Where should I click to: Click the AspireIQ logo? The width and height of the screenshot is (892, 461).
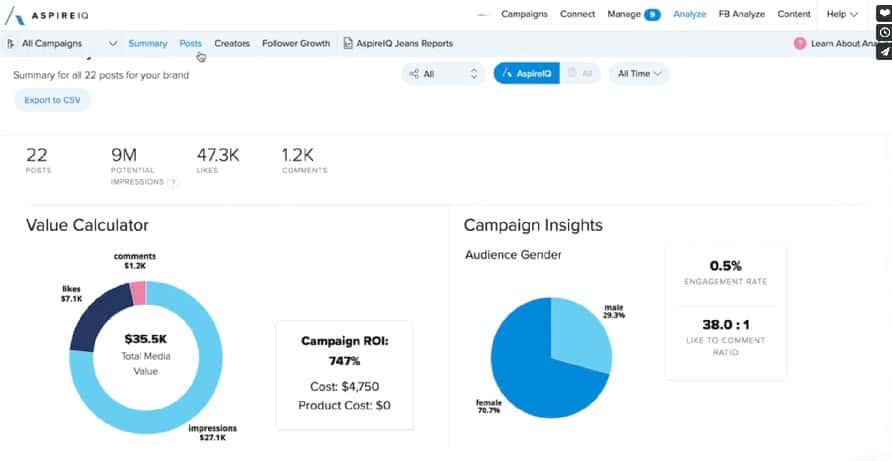pos(47,15)
